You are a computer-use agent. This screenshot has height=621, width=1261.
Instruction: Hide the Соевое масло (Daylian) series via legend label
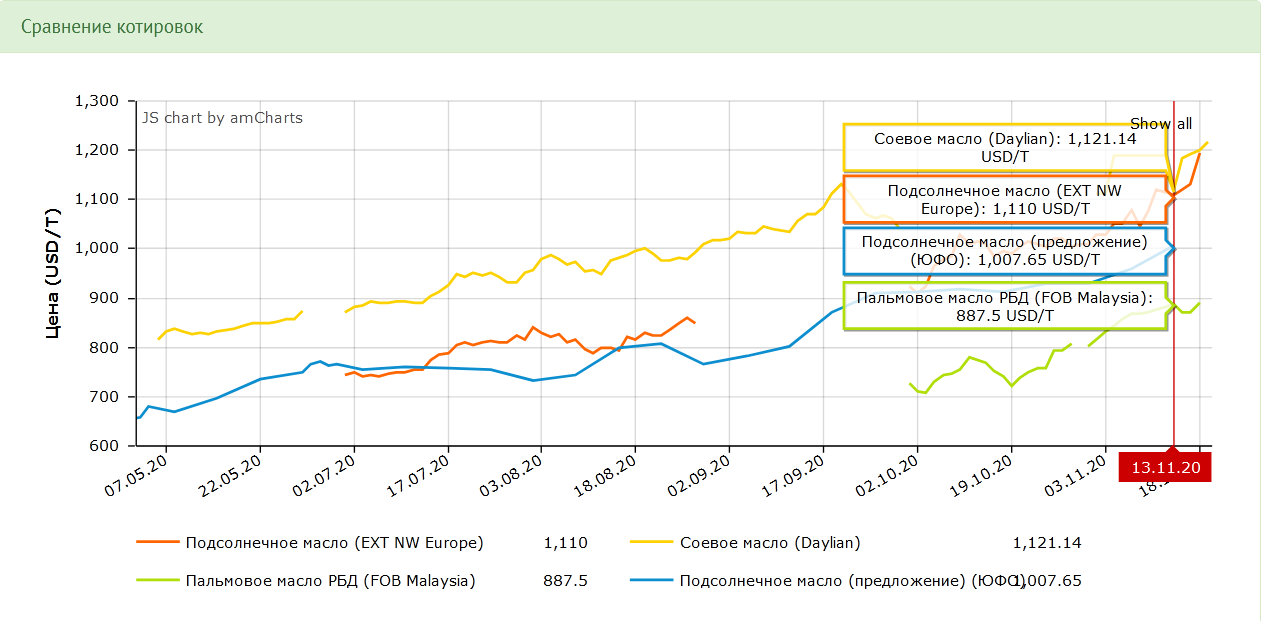point(769,543)
